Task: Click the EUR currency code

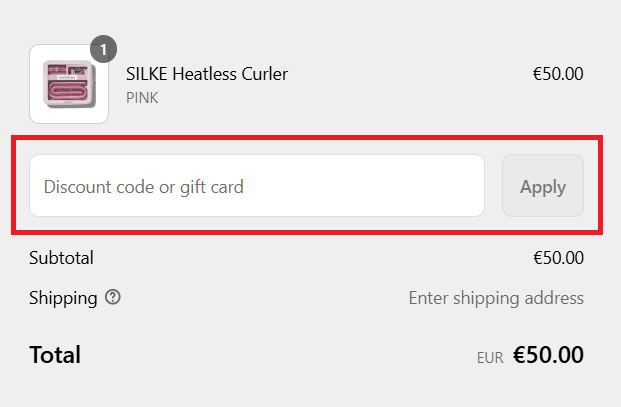Action: point(490,357)
